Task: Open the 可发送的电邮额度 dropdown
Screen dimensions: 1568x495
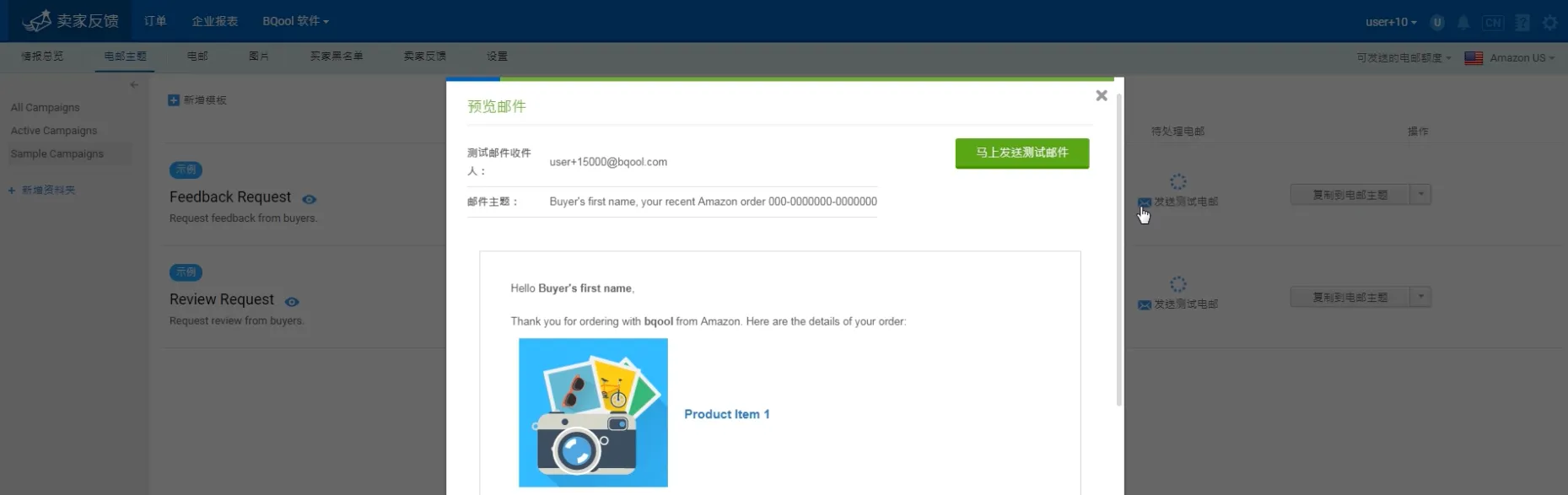Action: 1404,58
